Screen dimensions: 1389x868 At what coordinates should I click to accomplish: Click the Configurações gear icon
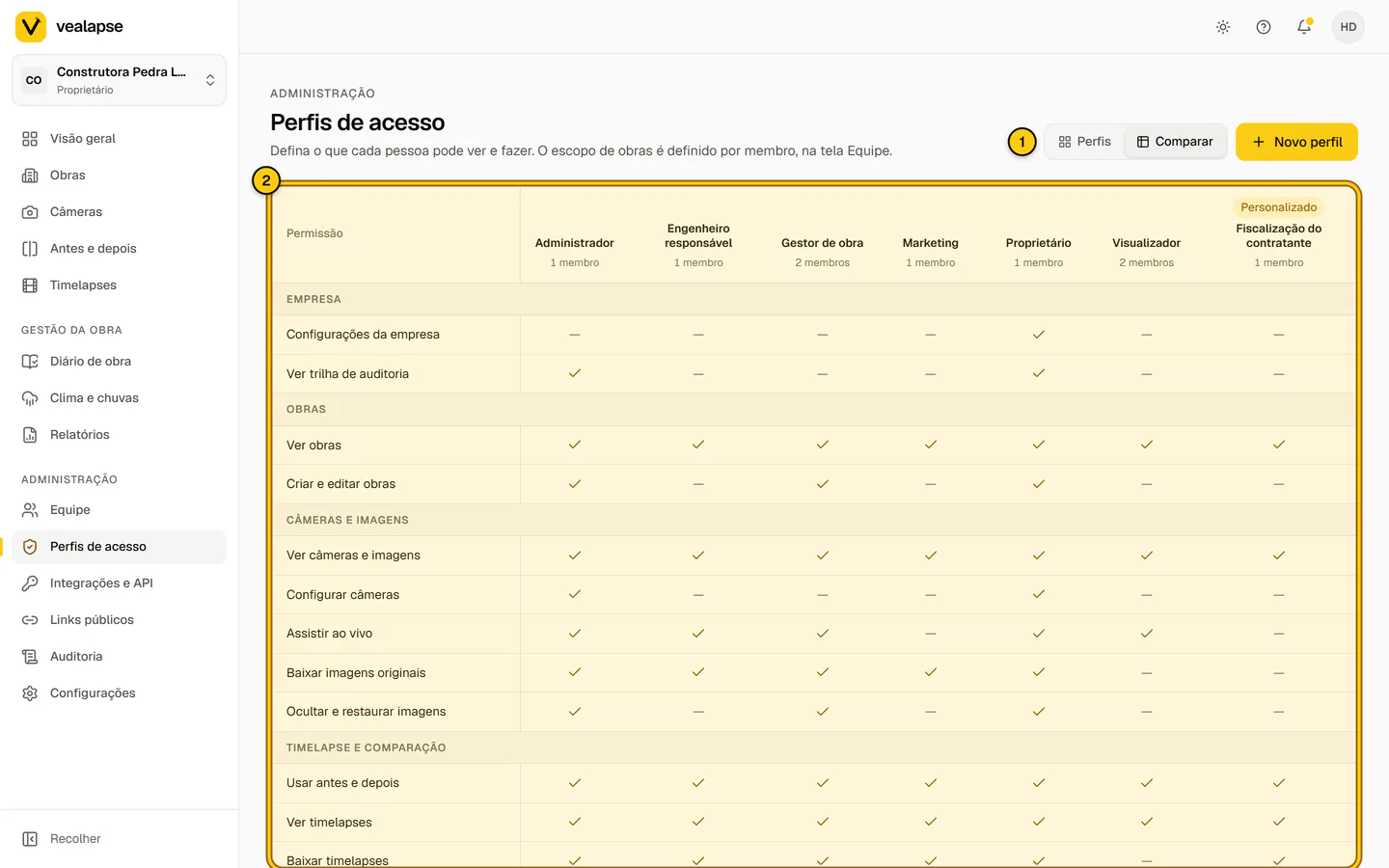tap(30, 693)
